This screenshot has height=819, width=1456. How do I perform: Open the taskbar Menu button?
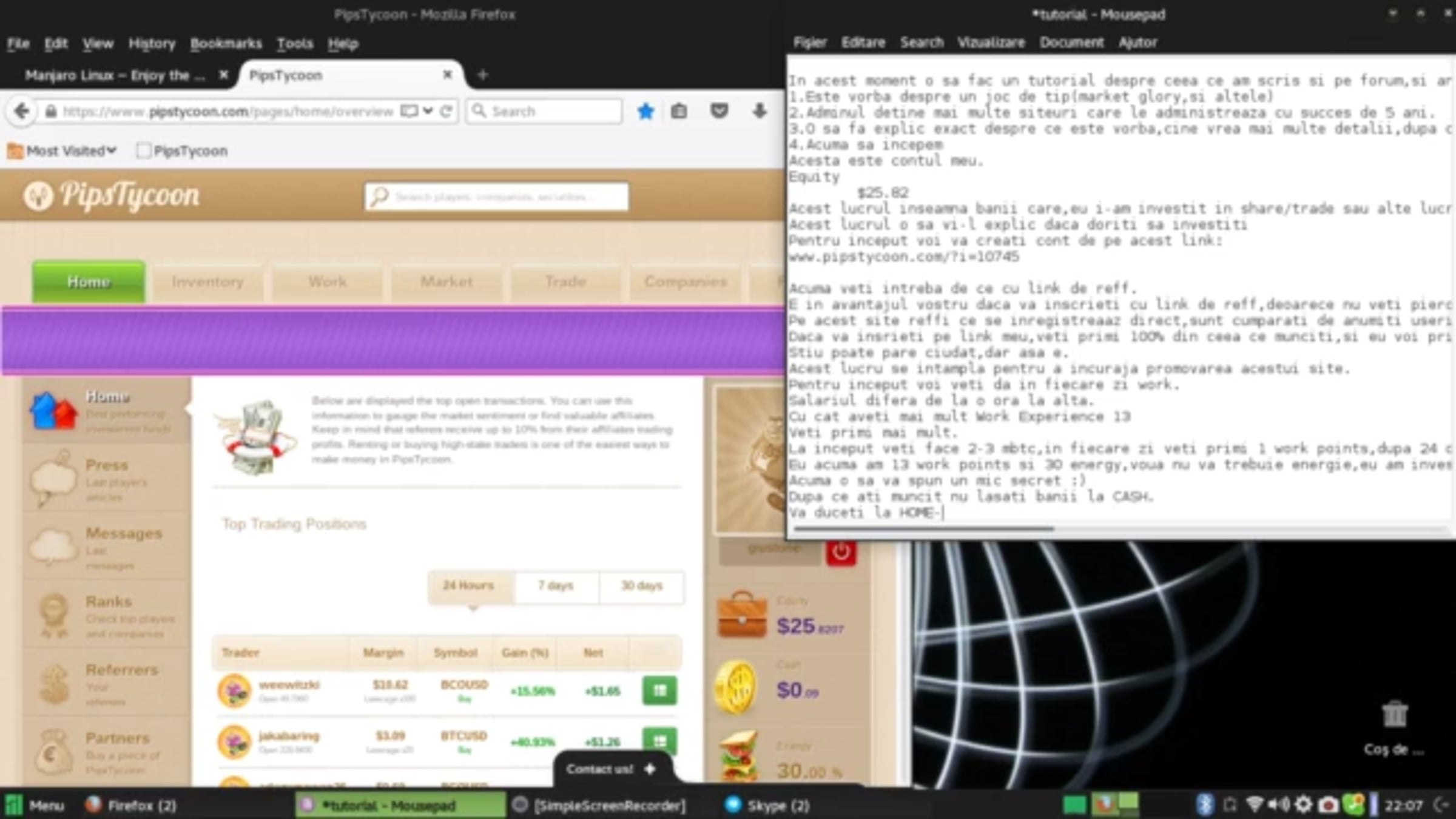point(34,805)
